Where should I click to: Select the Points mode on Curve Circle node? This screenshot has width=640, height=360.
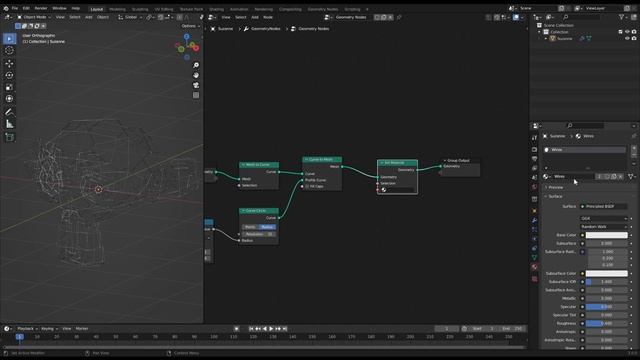[x=250, y=227]
